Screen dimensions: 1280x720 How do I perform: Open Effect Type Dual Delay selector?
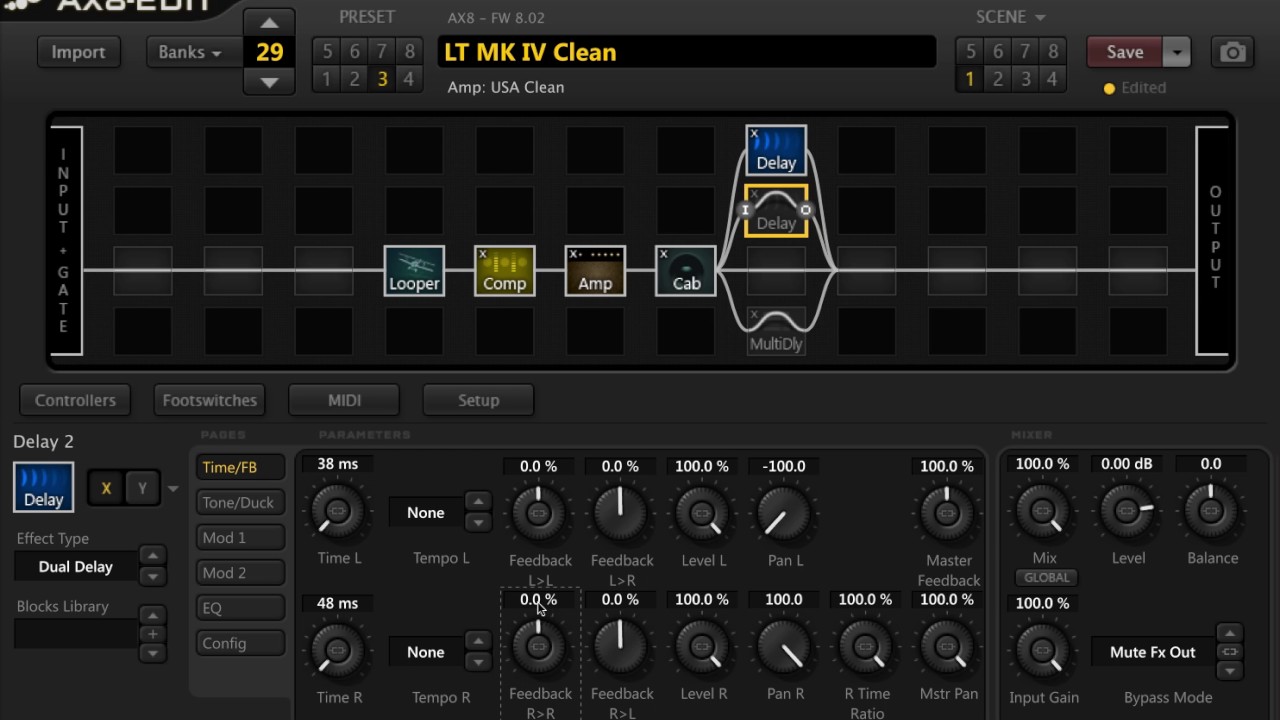(x=76, y=566)
